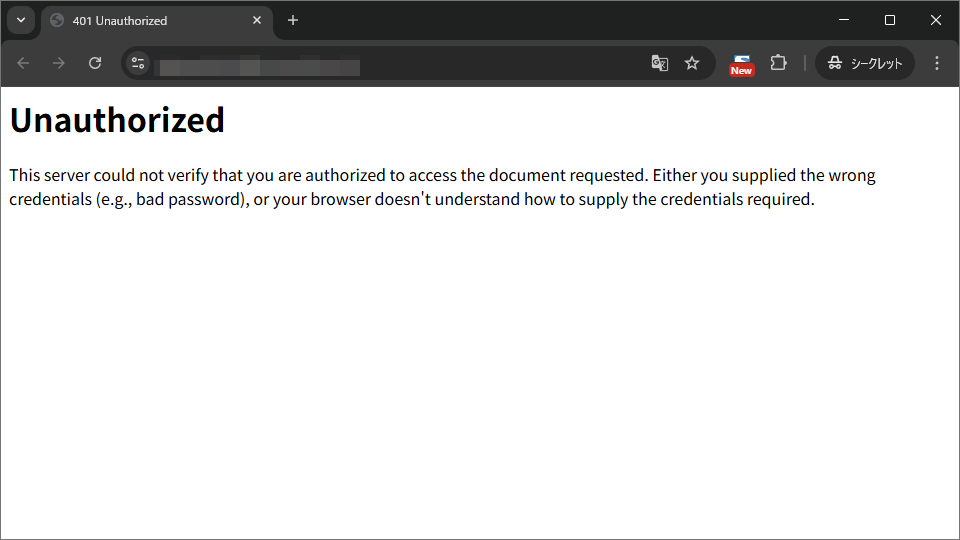The width and height of the screenshot is (960, 540).
Task: Open a new tab with plus button
Action: coord(293,20)
